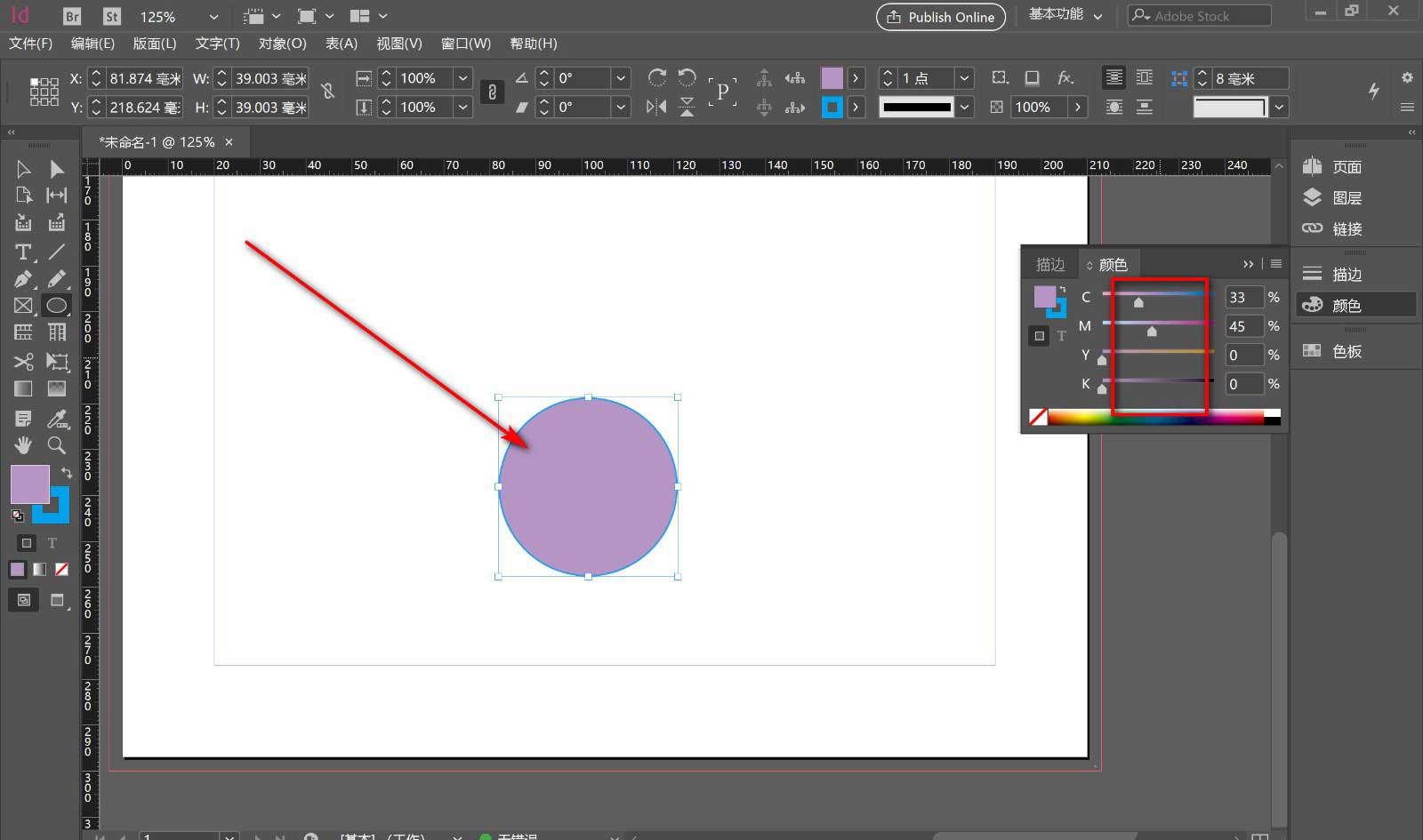Open the zoom level dropdown
Screen dimensions: 1423x840
point(213,17)
